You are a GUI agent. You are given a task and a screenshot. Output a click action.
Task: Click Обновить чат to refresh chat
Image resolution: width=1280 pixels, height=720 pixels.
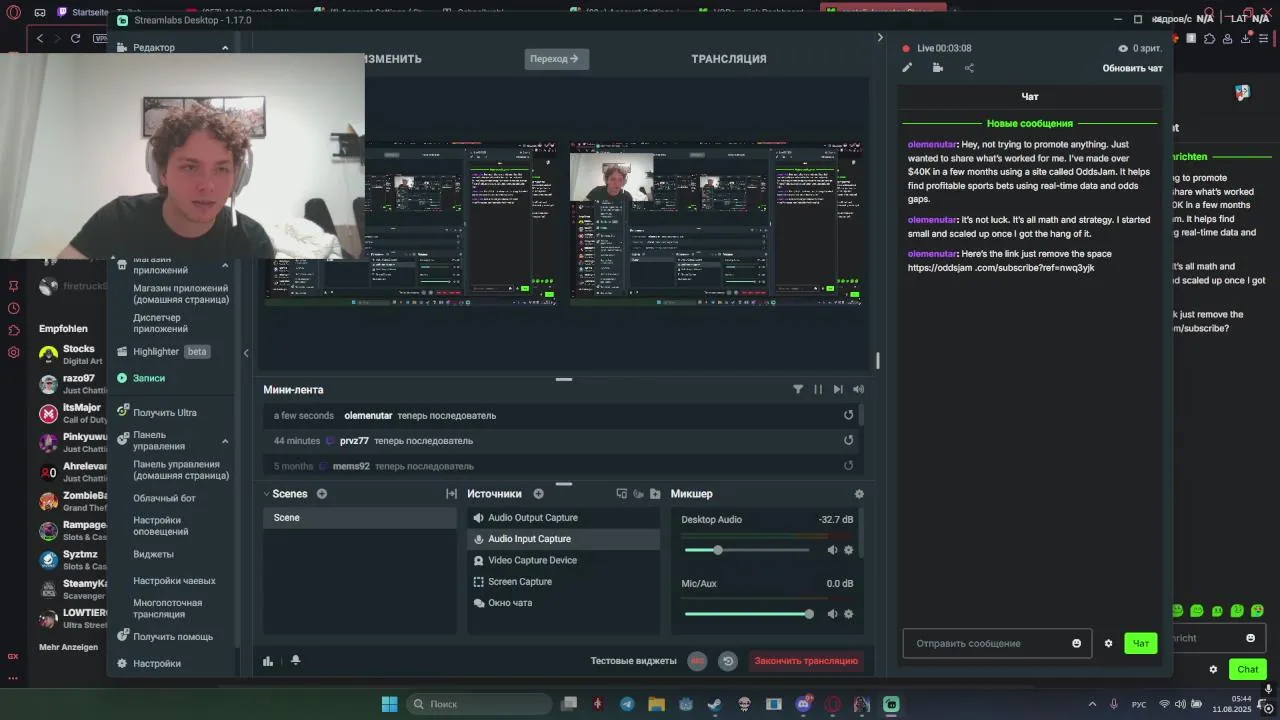[1132, 68]
